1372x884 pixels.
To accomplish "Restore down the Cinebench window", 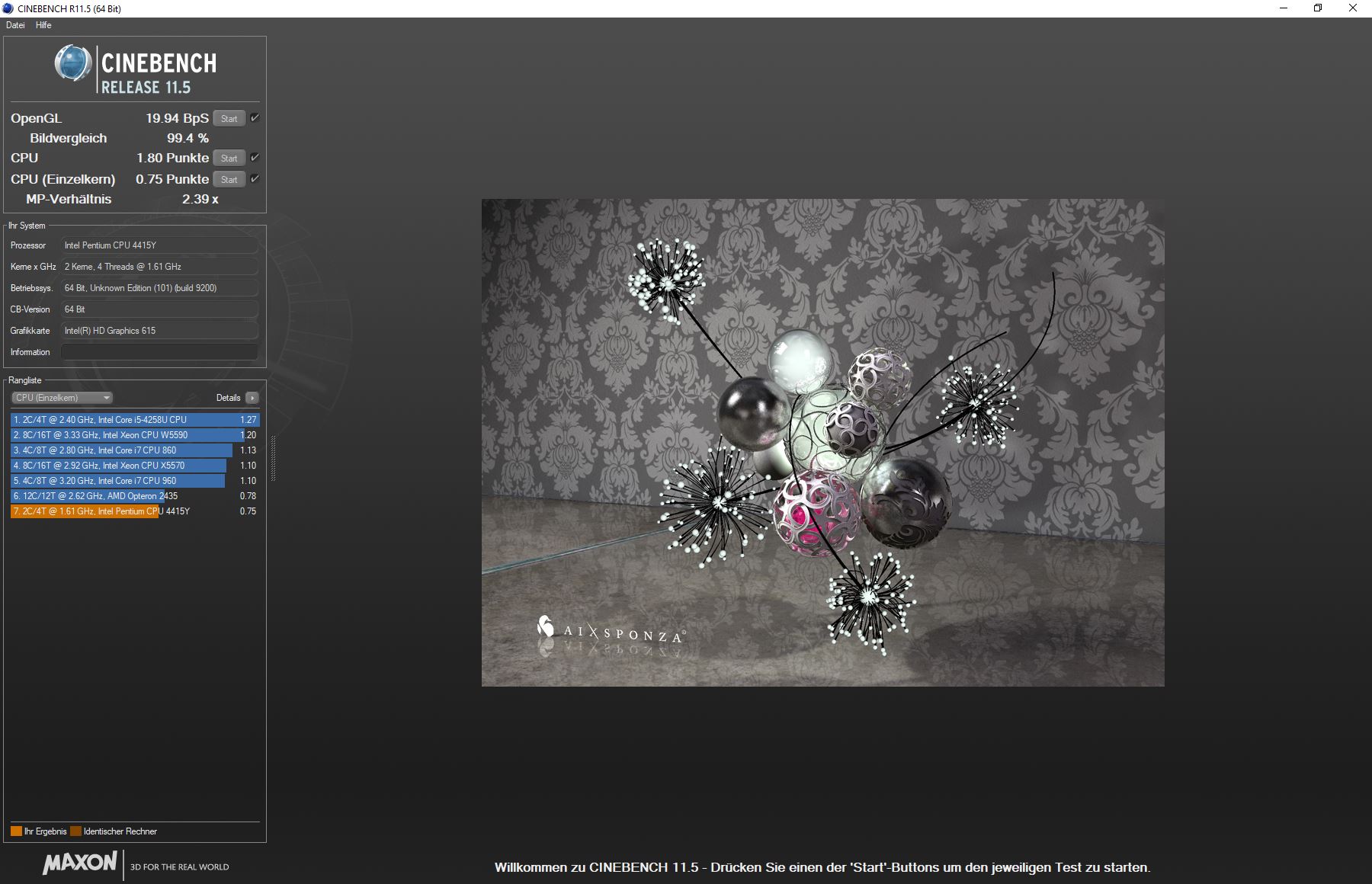I will 1318,8.
